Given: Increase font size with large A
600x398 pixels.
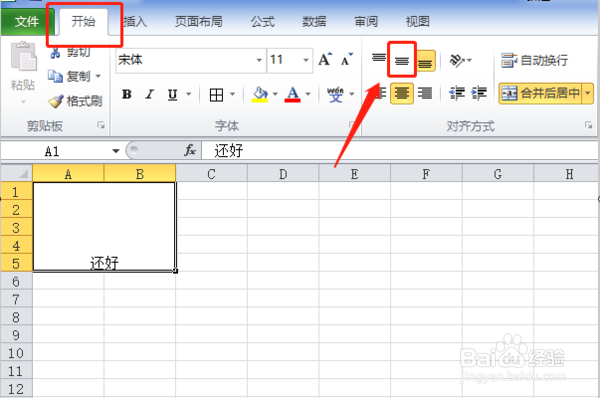Looking at the screenshot, I should (325, 60).
